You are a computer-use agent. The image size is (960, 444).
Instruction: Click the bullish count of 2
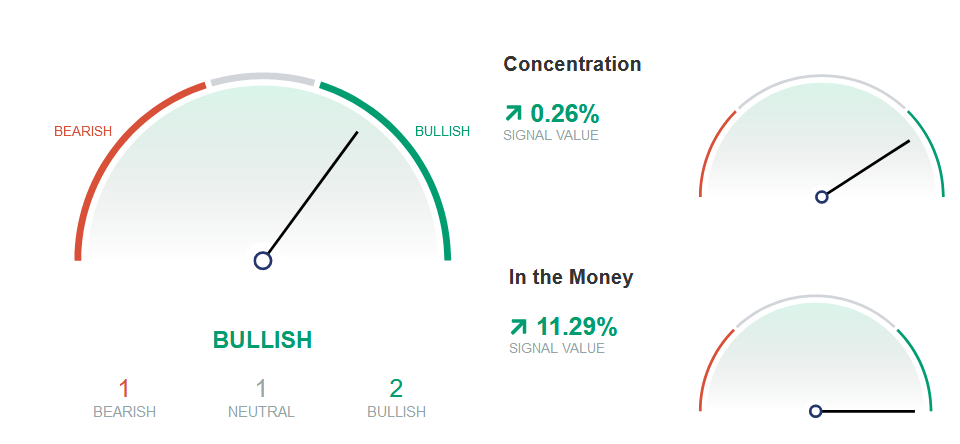click(x=396, y=388)
